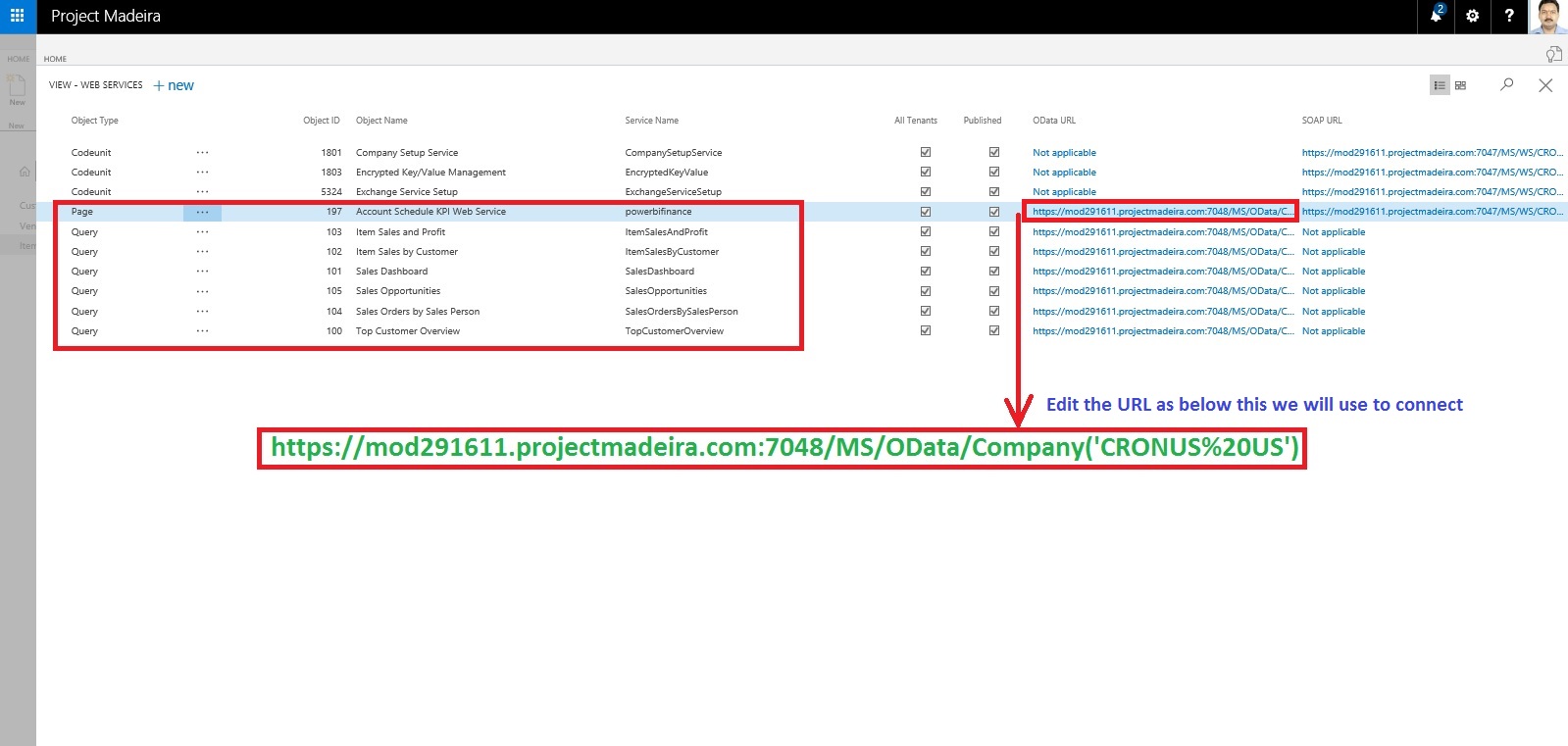Open row menu for Sales Dashboard
1568x746 pixels.
(x=202, y=272)
